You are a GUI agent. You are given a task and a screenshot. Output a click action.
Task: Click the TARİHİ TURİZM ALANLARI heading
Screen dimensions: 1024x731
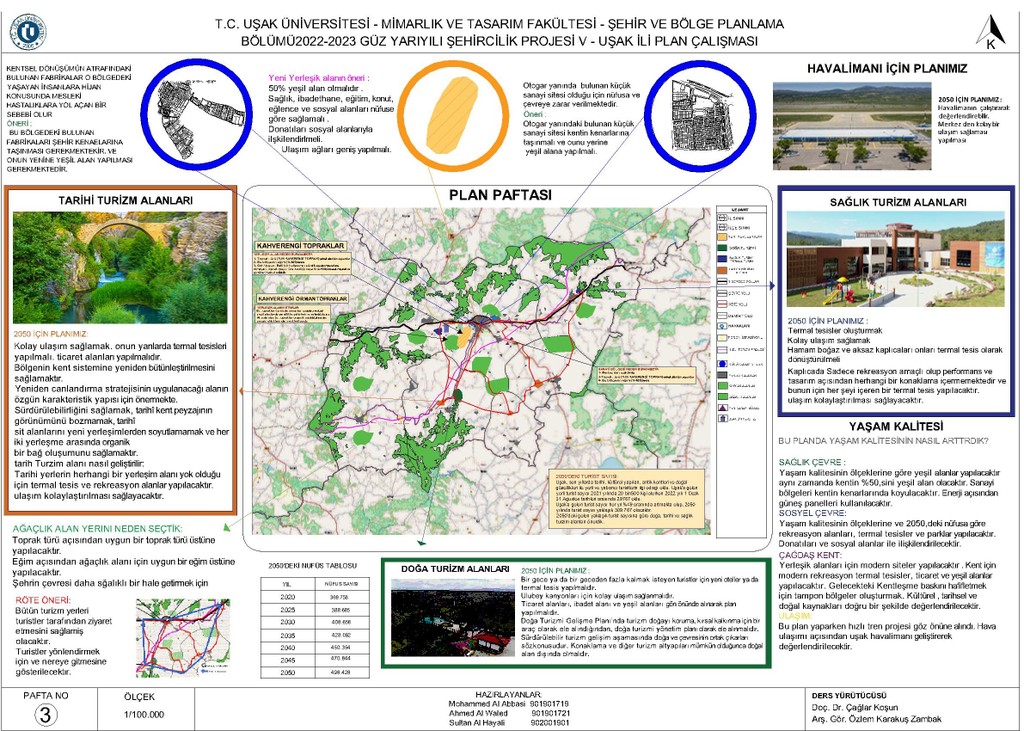point(125,201)
